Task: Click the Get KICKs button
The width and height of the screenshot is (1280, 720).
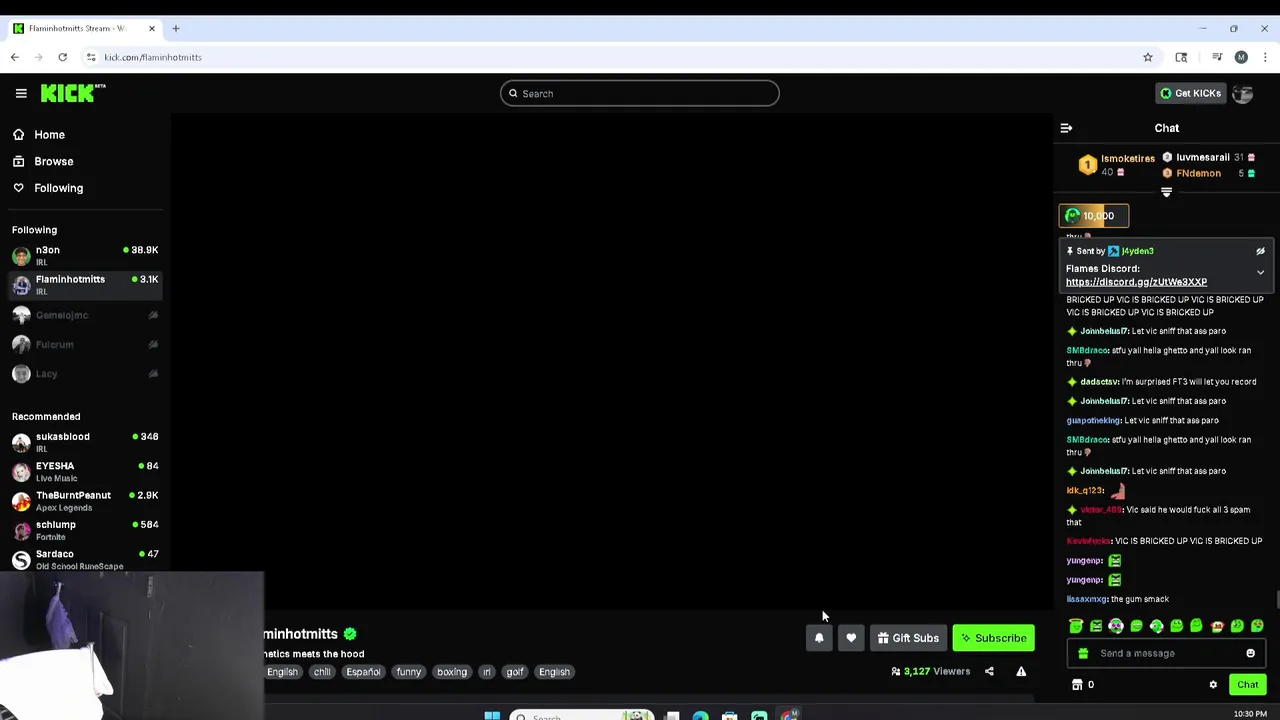Action: [1190, 93]
